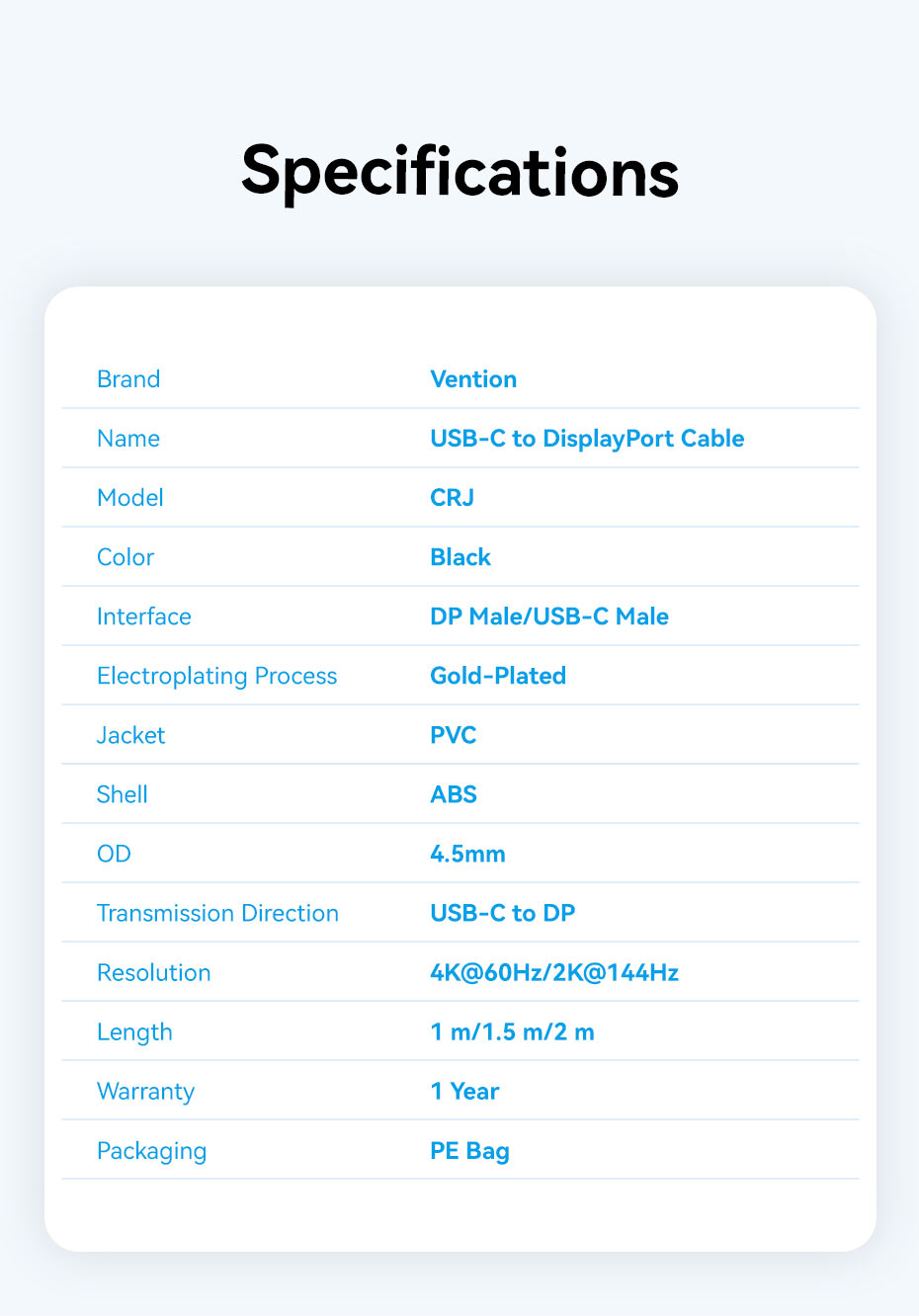Select DP Male/USB-C Male value
919x1316 pixels.
[549, 617]
